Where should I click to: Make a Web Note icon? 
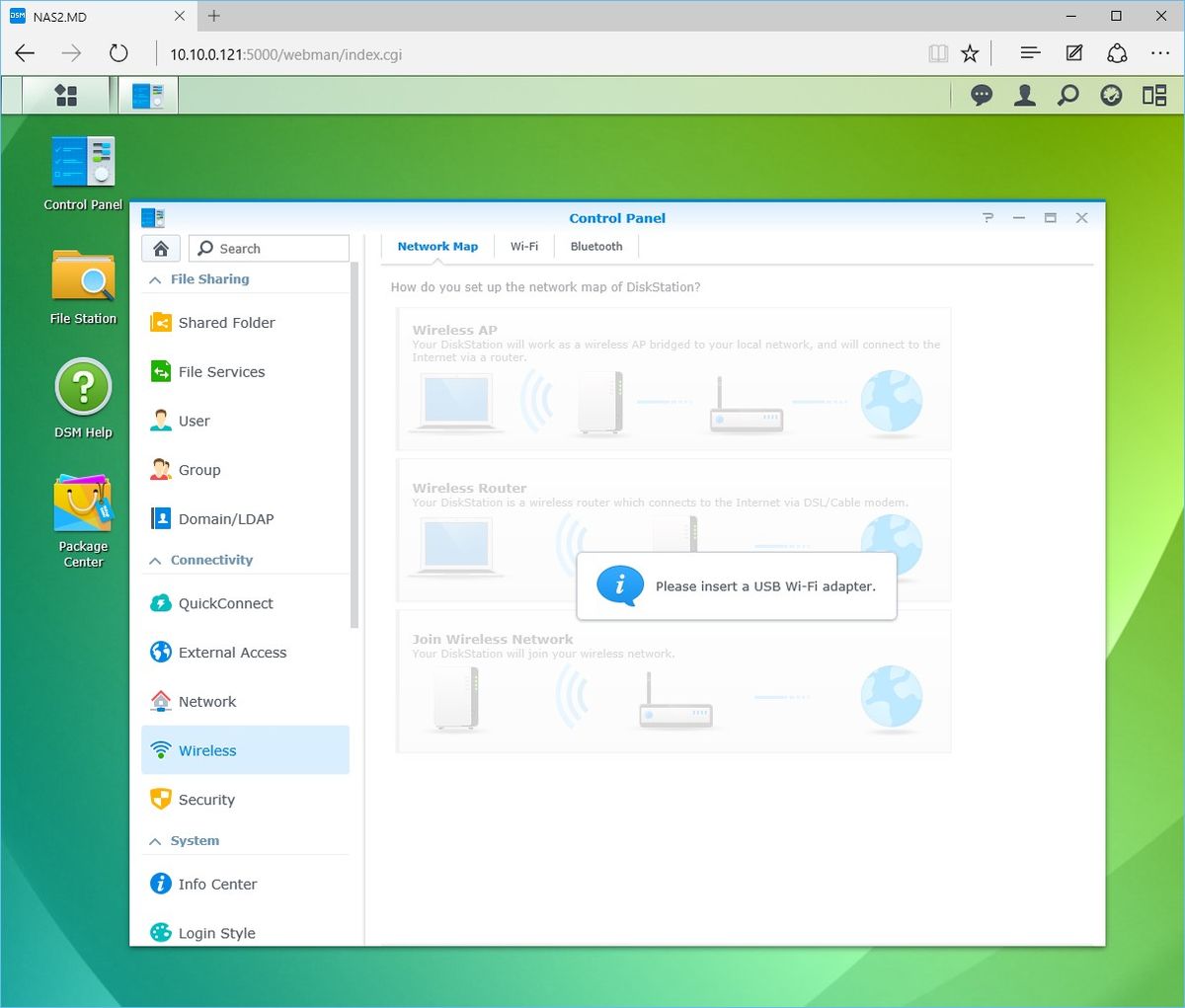tap(1074, 54)
